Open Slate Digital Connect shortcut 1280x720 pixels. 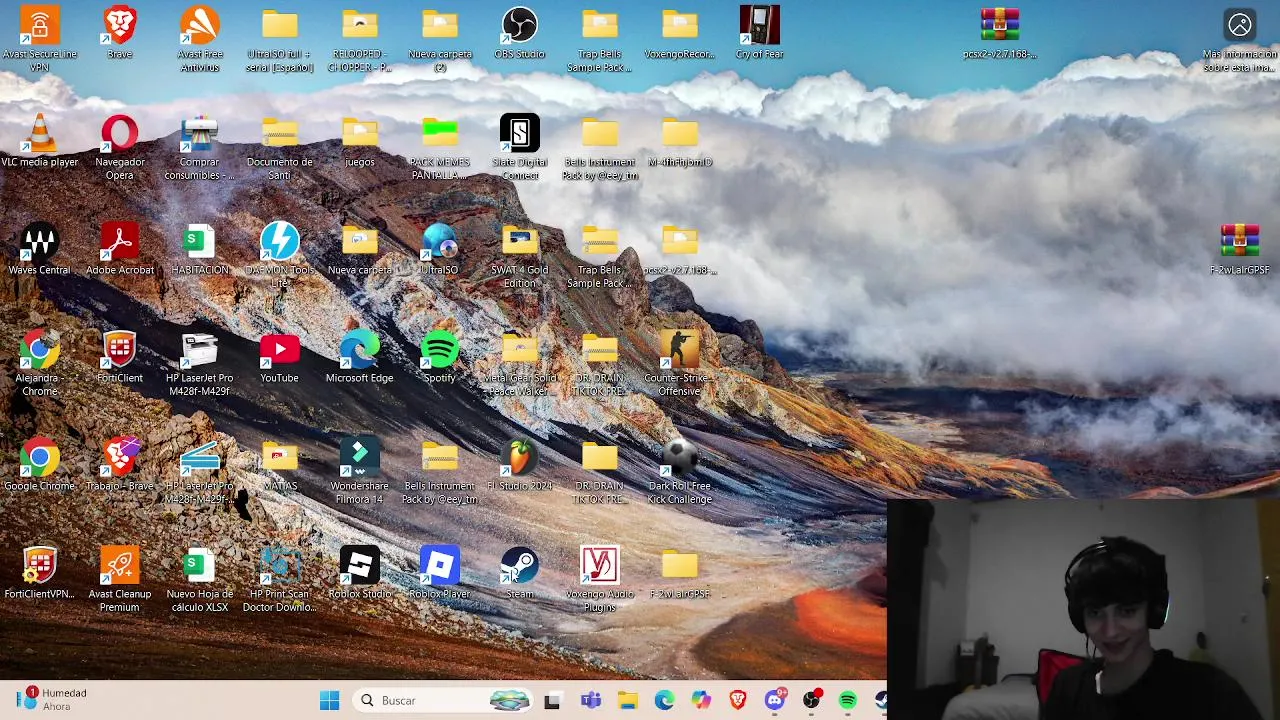pos(520,146)
